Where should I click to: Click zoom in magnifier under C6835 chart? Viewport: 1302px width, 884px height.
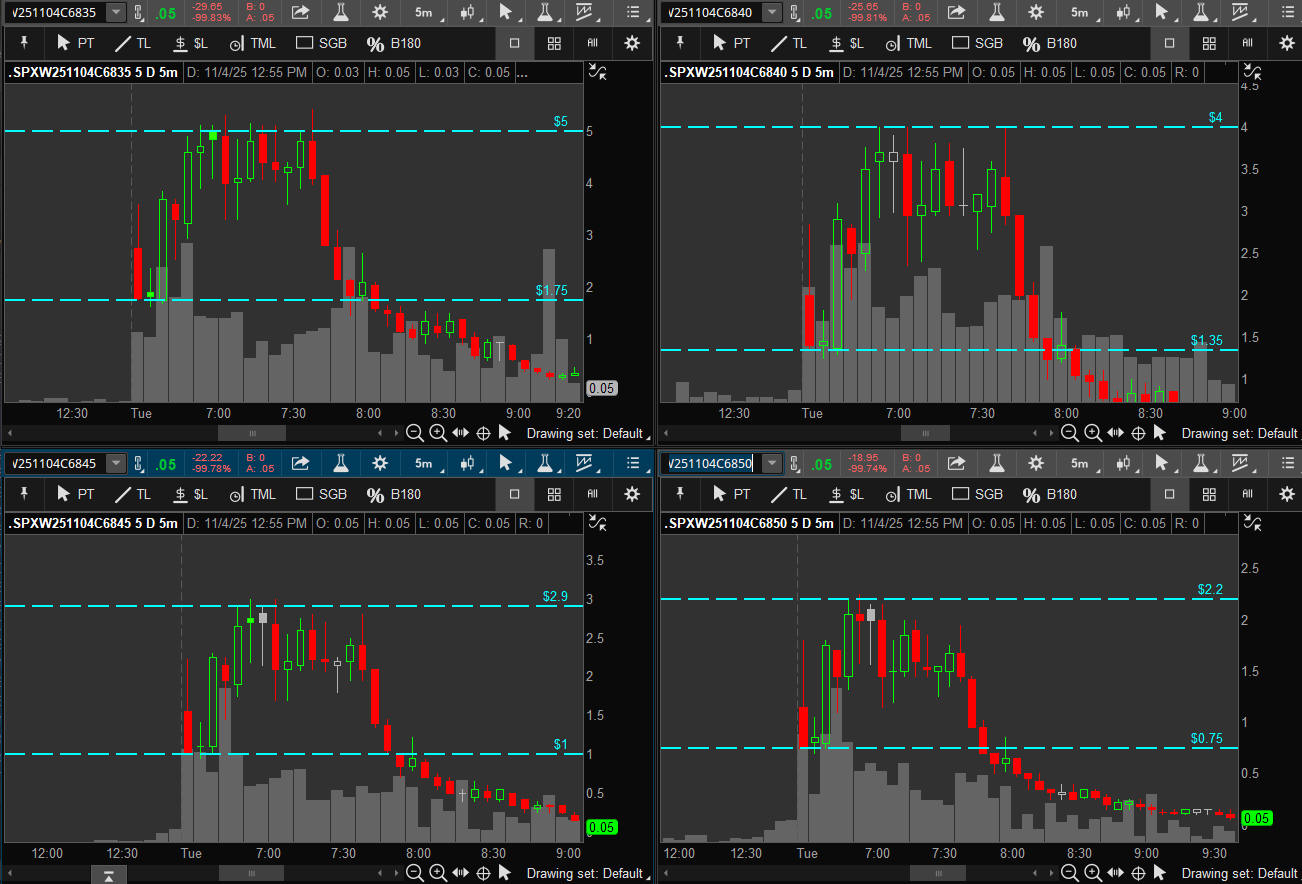click(x=437, y=433)
